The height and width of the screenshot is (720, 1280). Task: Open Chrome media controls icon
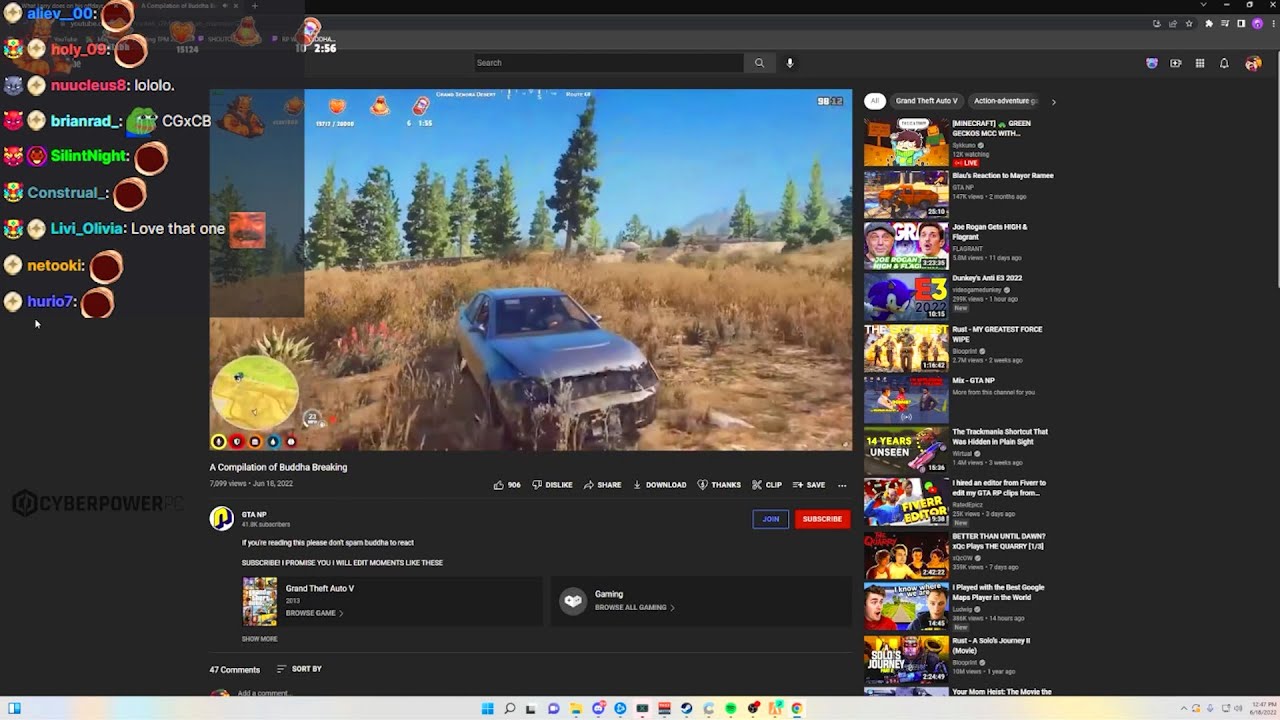point(1225,23)
